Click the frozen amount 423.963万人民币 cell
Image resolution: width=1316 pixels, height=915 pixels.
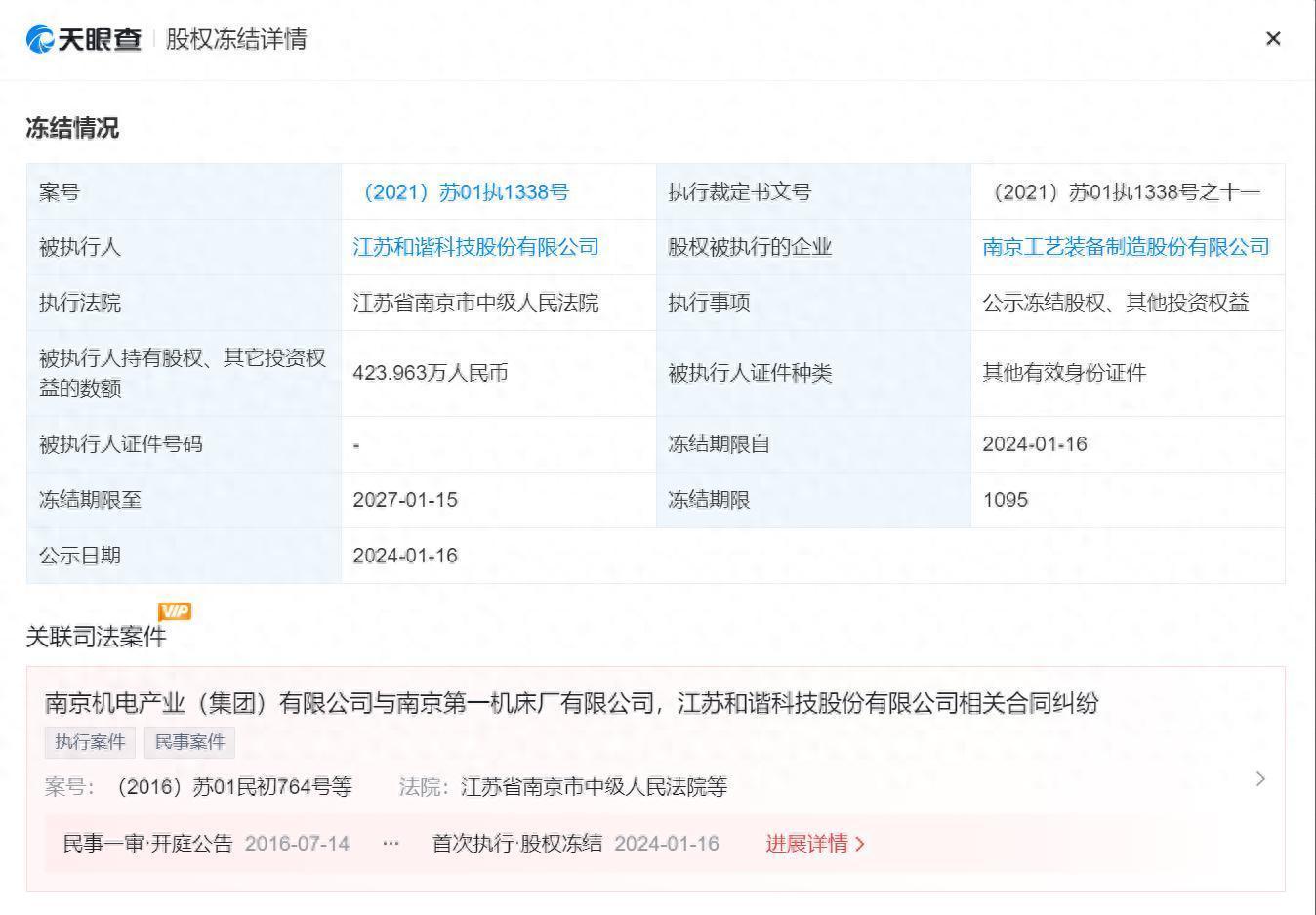tap(431, 373)
